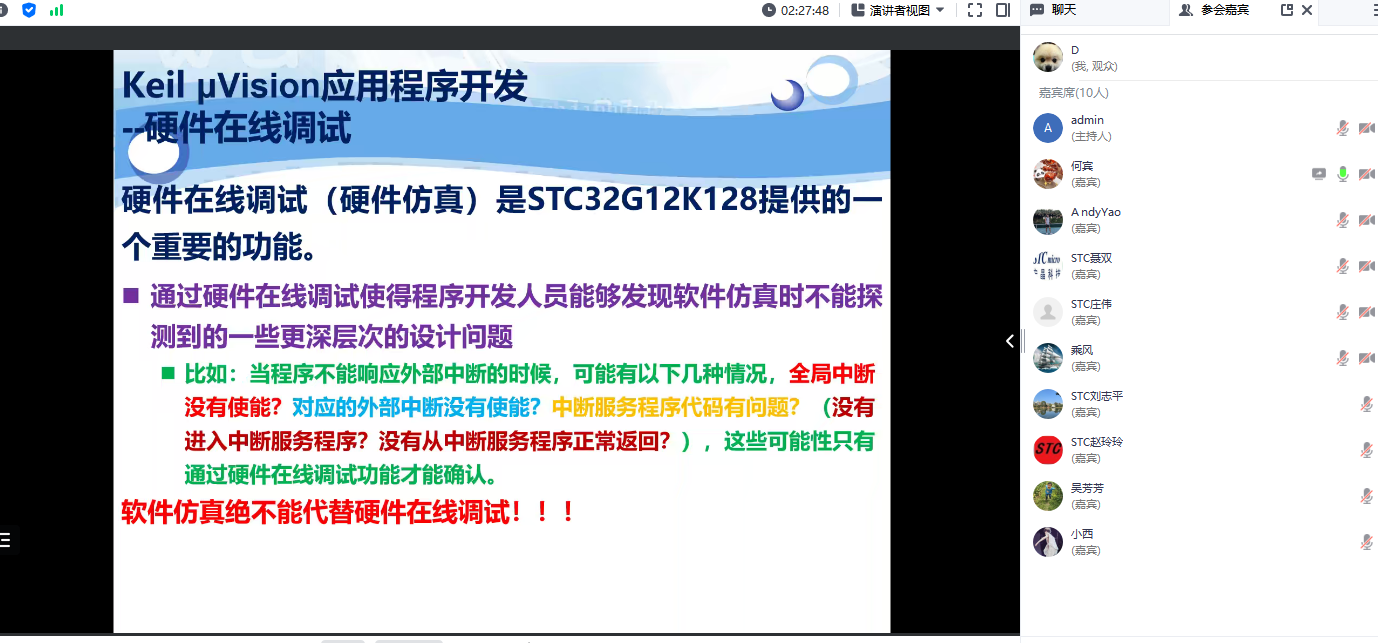Open the 演讲者视图 view dropdown
Image resolution: width=1378 pixels, height=643 pixels.
click(898, 10)
